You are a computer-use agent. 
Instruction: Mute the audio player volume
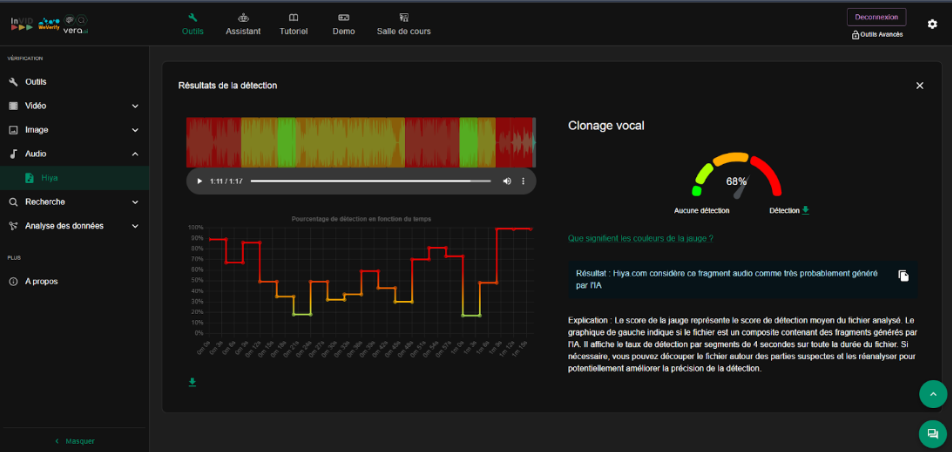point(506,181)
